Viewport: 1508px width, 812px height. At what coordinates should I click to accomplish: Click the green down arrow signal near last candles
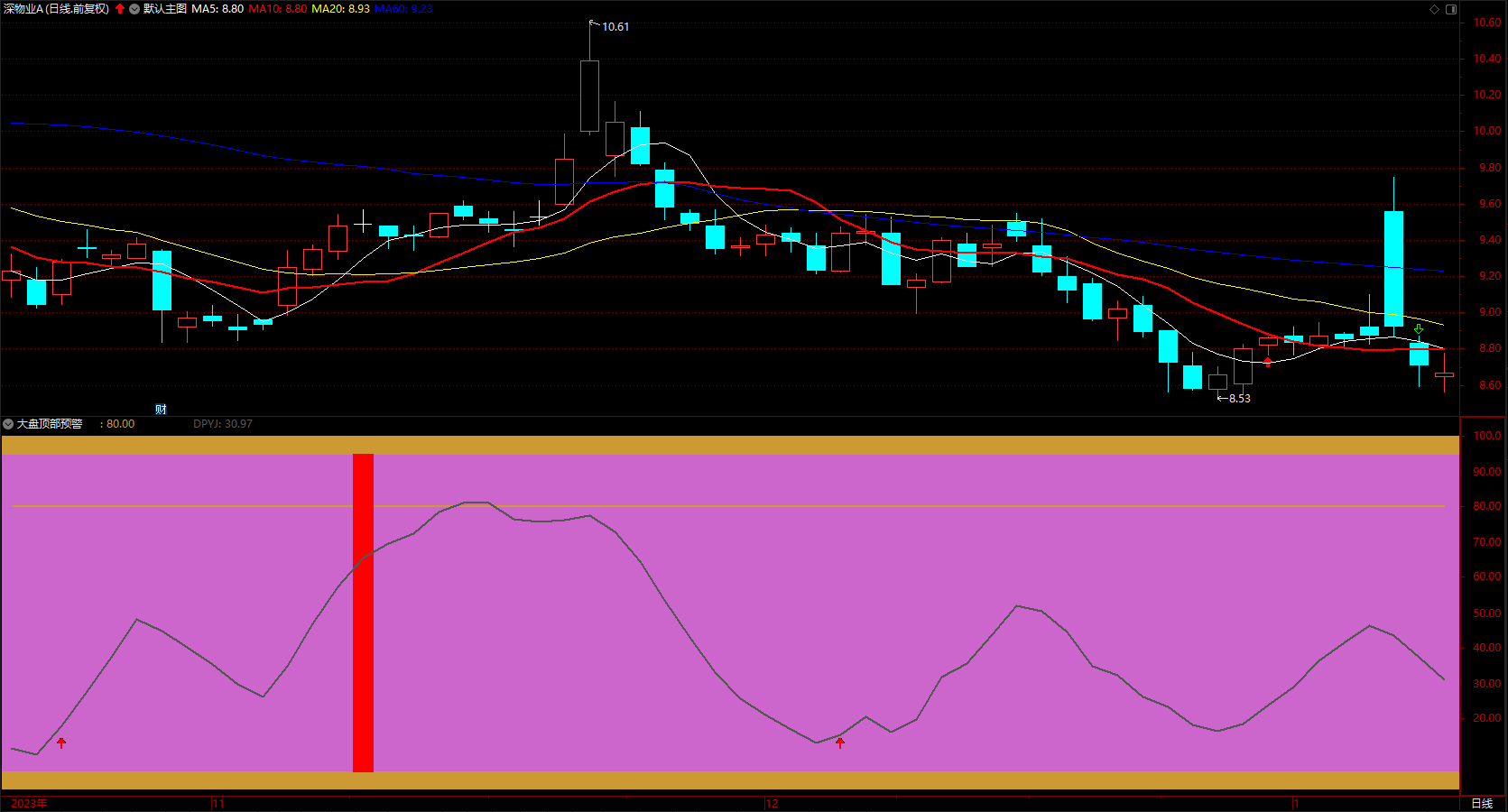(1419, 330)
